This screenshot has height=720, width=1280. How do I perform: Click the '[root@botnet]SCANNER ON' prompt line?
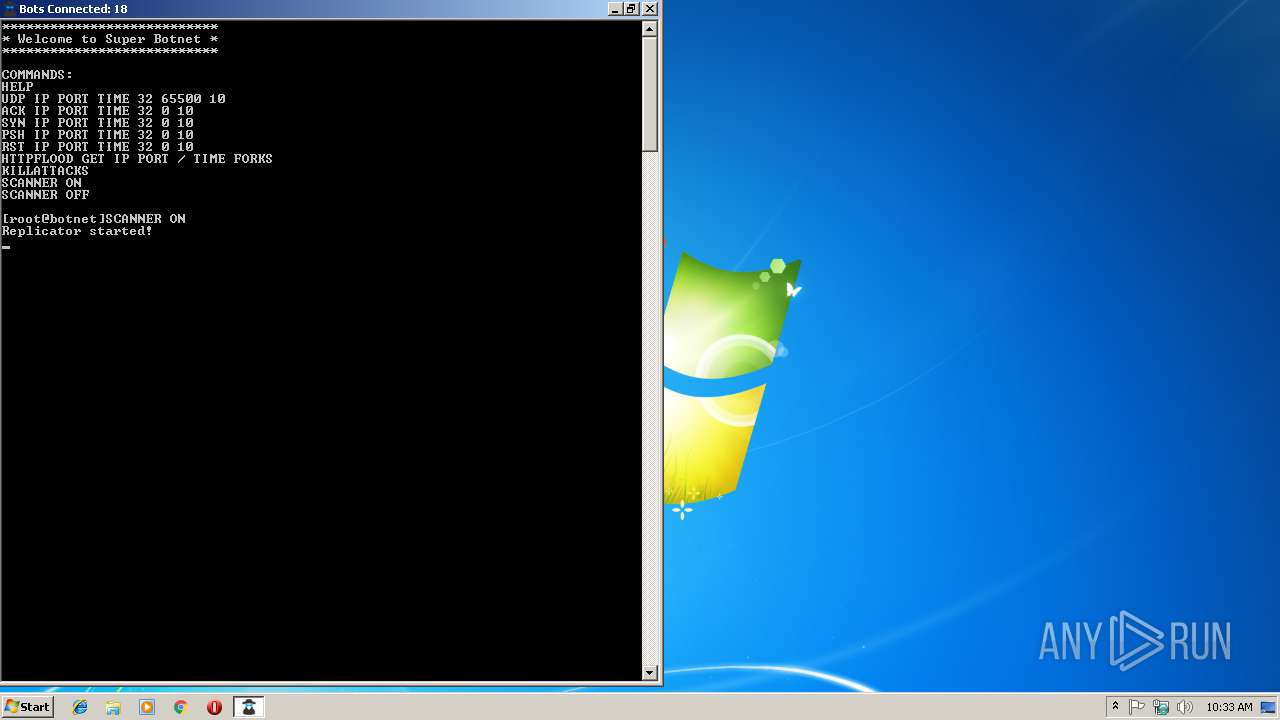point(93,219)
